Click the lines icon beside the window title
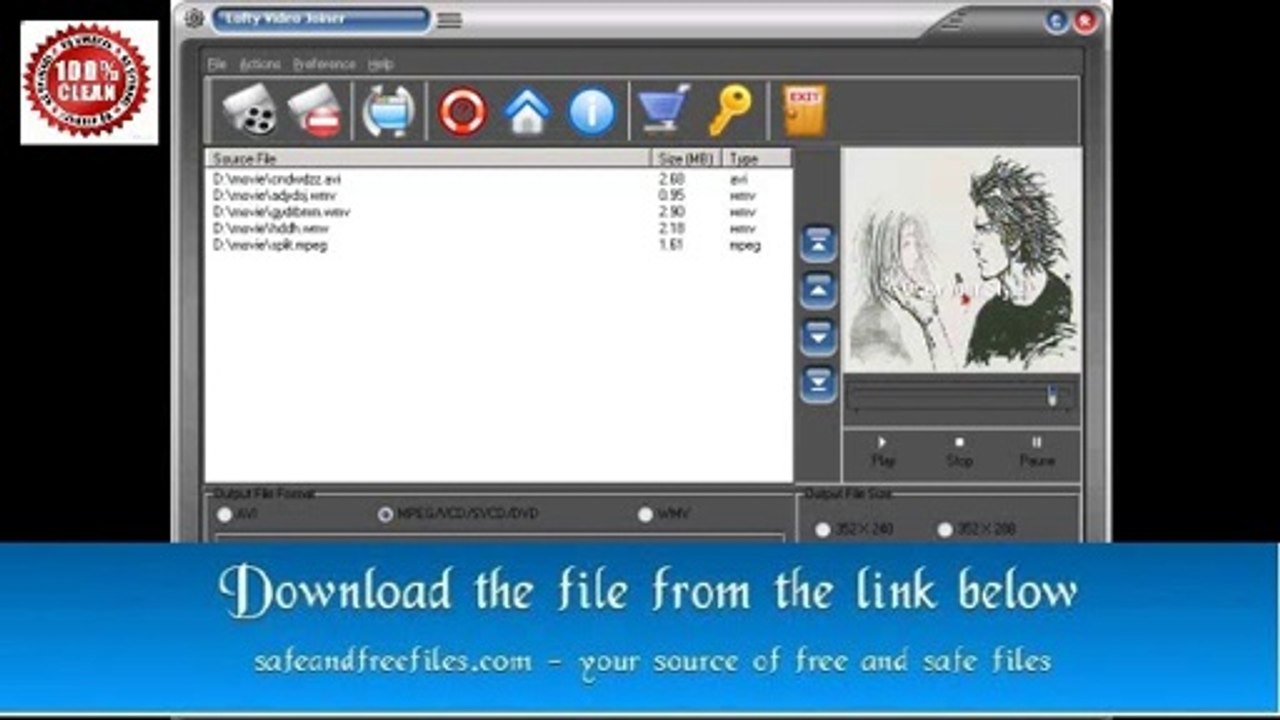Image resolution: width=1280 pixels, height=720 pixels. [x=449, y=20]
